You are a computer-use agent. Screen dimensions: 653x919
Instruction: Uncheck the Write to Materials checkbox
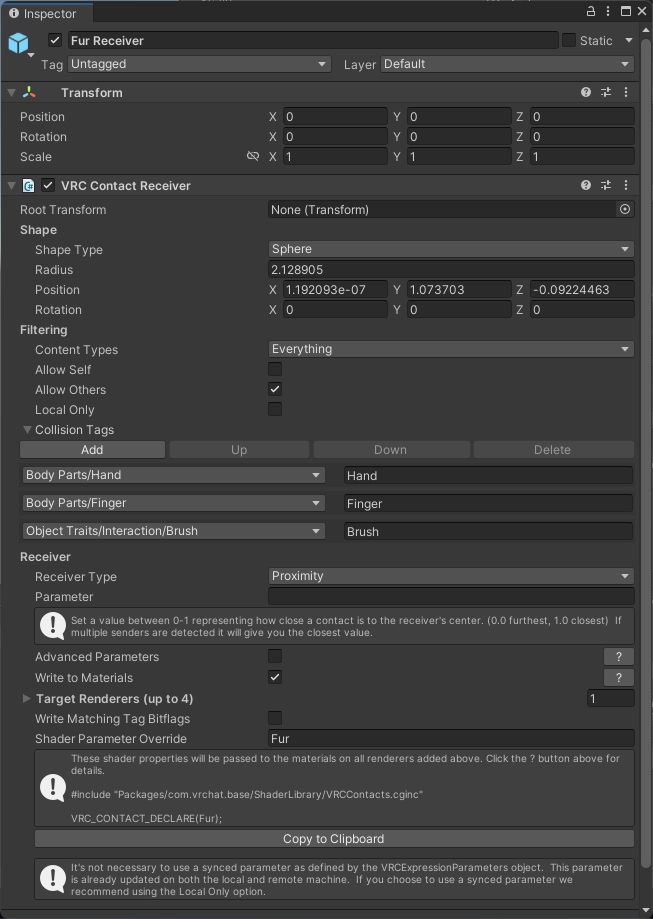click(x=275, y=677)
